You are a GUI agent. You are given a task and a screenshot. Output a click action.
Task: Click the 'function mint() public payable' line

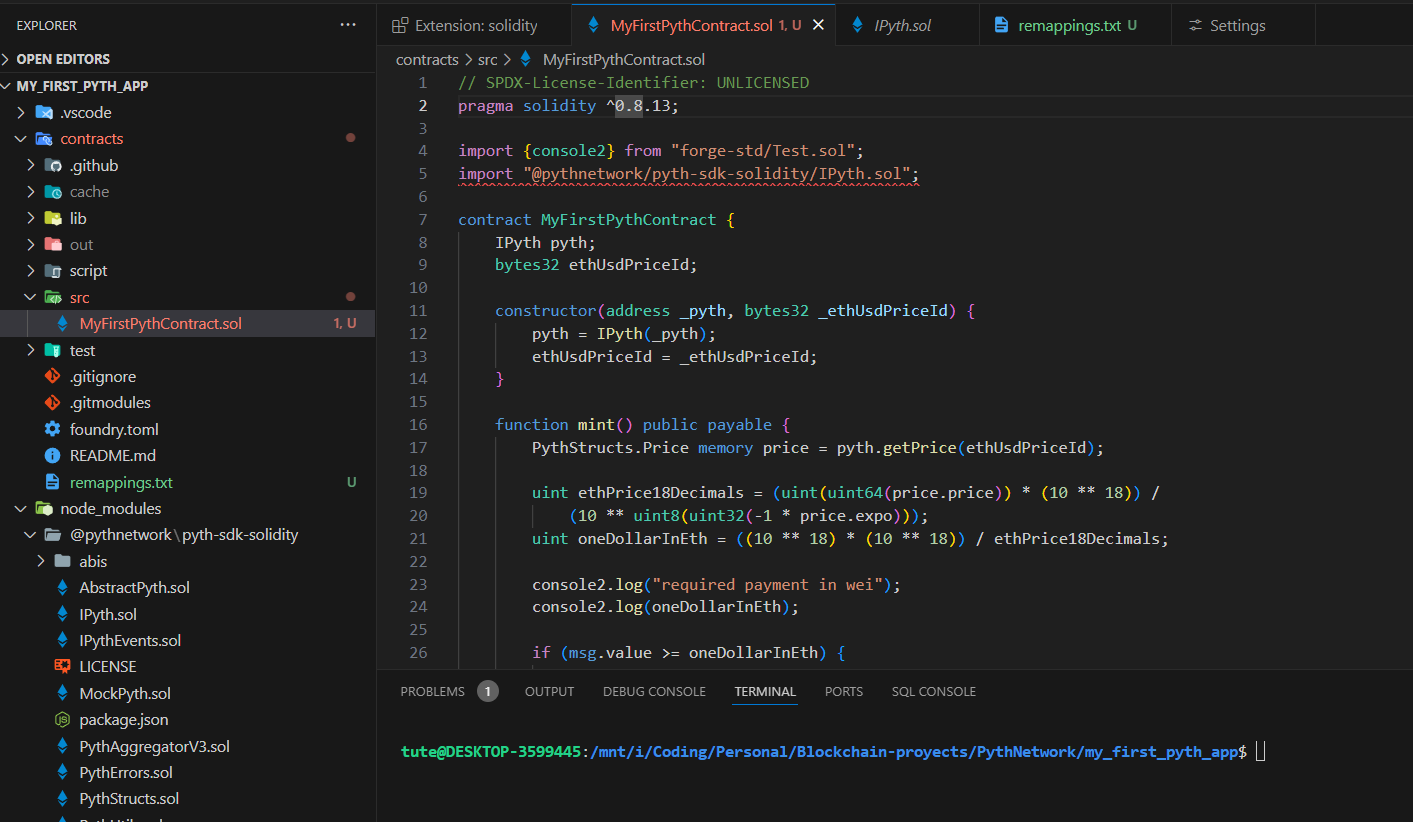643,424
